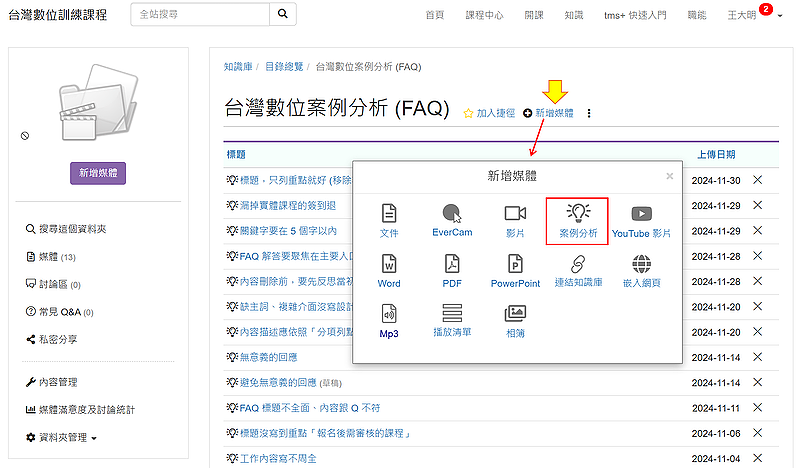The width and height of the screenshot is (800, 468).
Task: Close the 新增媒體 popup dialog
Action: point(670,176)
